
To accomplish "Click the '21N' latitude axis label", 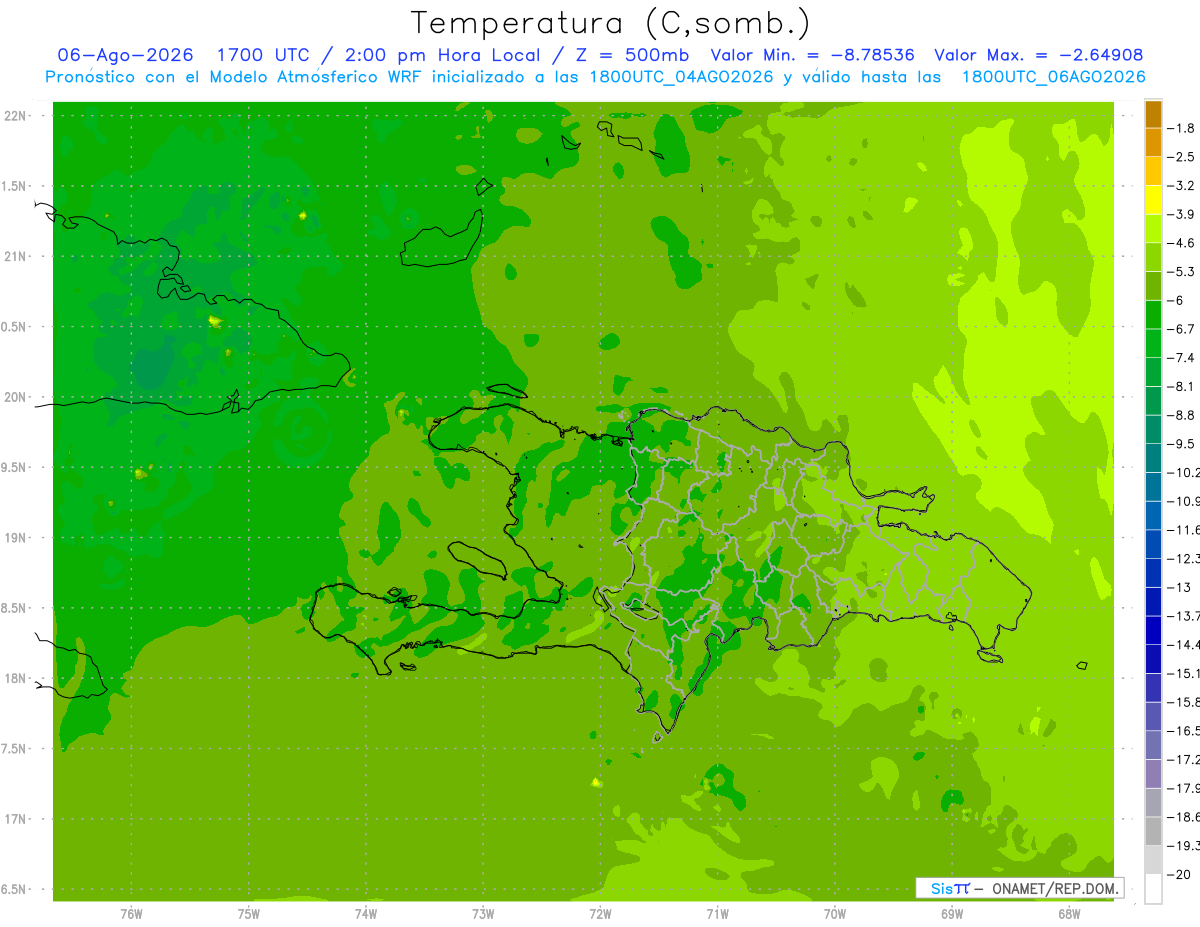I will click(14, 257).
